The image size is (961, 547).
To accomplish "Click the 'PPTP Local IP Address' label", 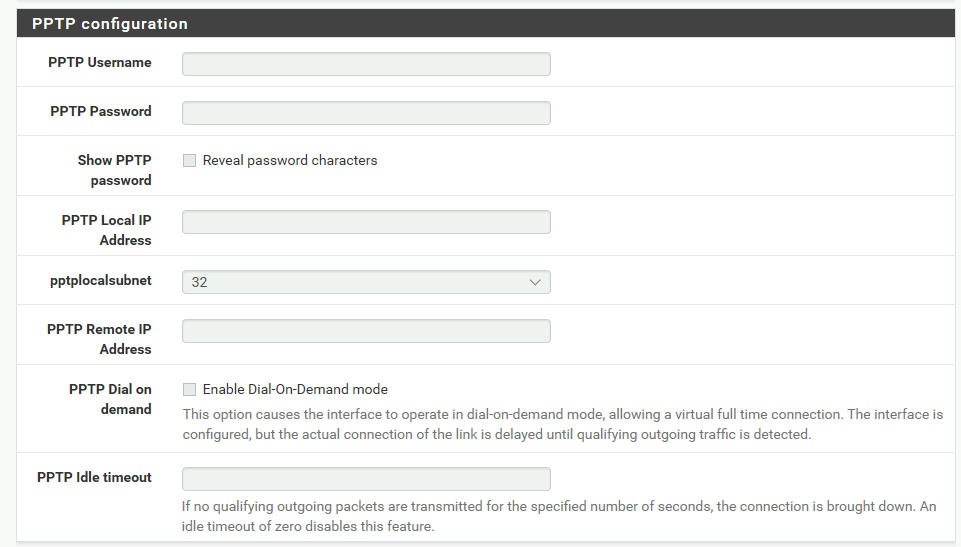I will pos(106,230).
